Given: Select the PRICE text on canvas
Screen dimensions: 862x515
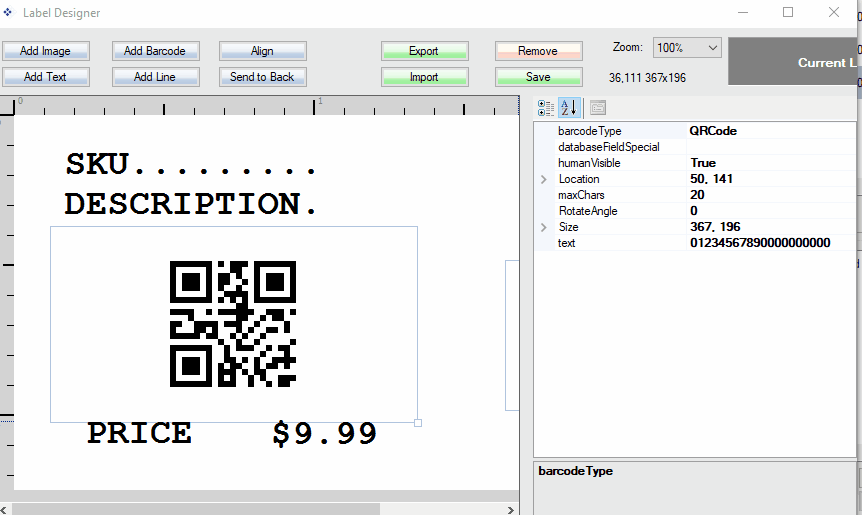Looking at the screenshot, I should tap(139, 433).
